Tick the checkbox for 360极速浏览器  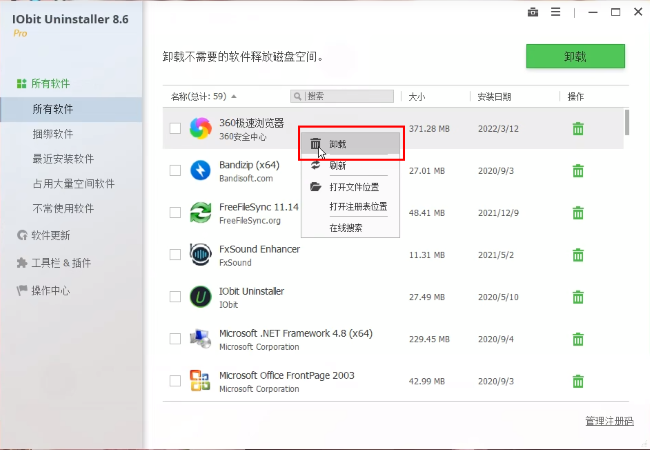pyautogui.click(x=175, y=128)
